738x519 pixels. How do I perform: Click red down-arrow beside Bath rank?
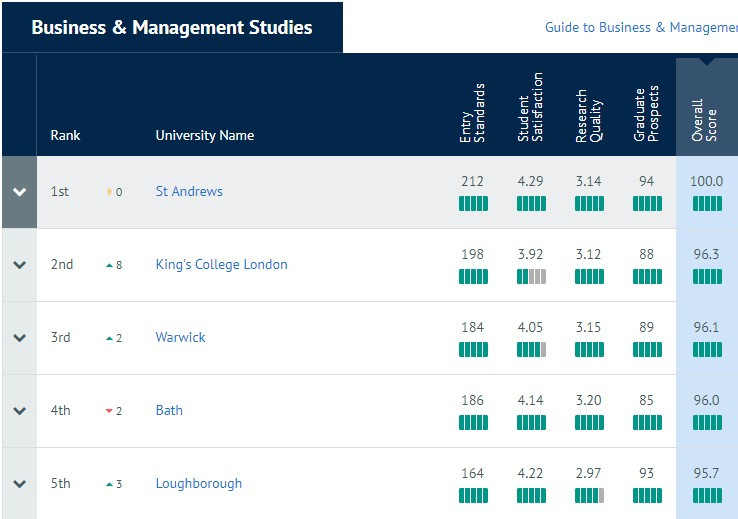click(109, 411)
